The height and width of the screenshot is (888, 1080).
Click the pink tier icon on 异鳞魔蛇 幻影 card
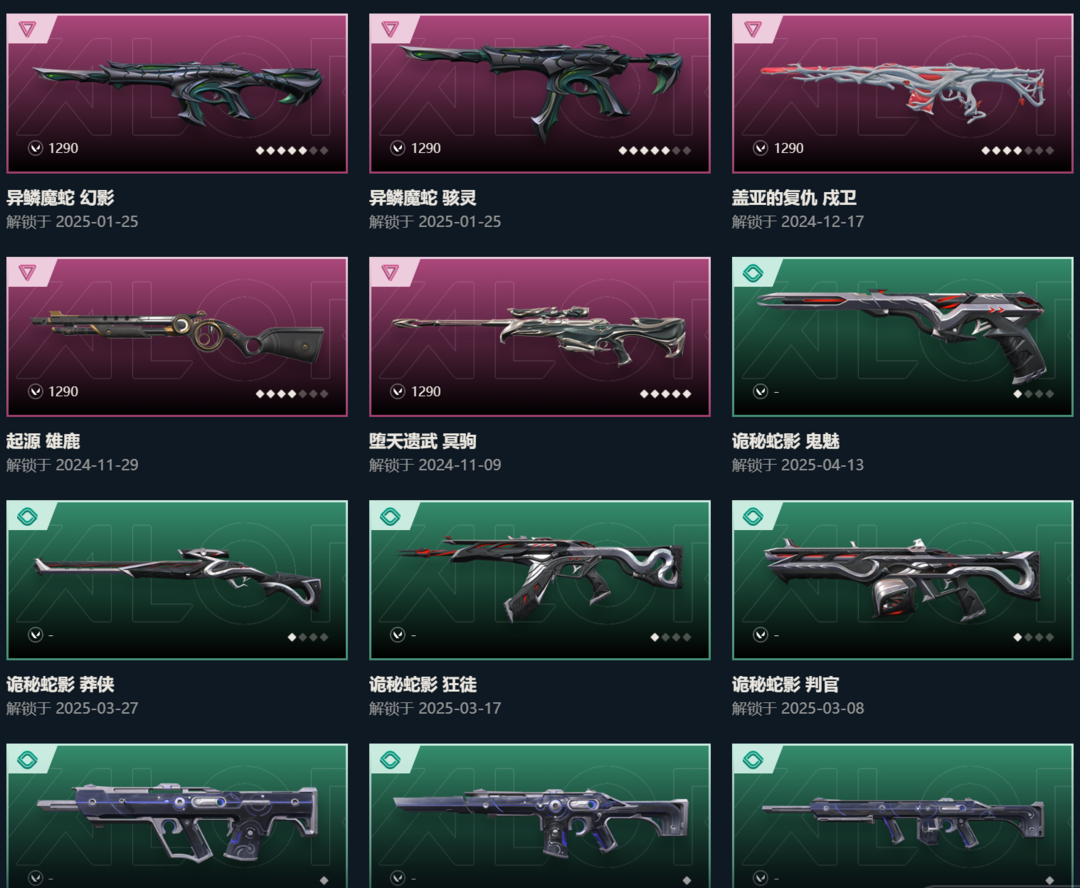pos(28,29)
